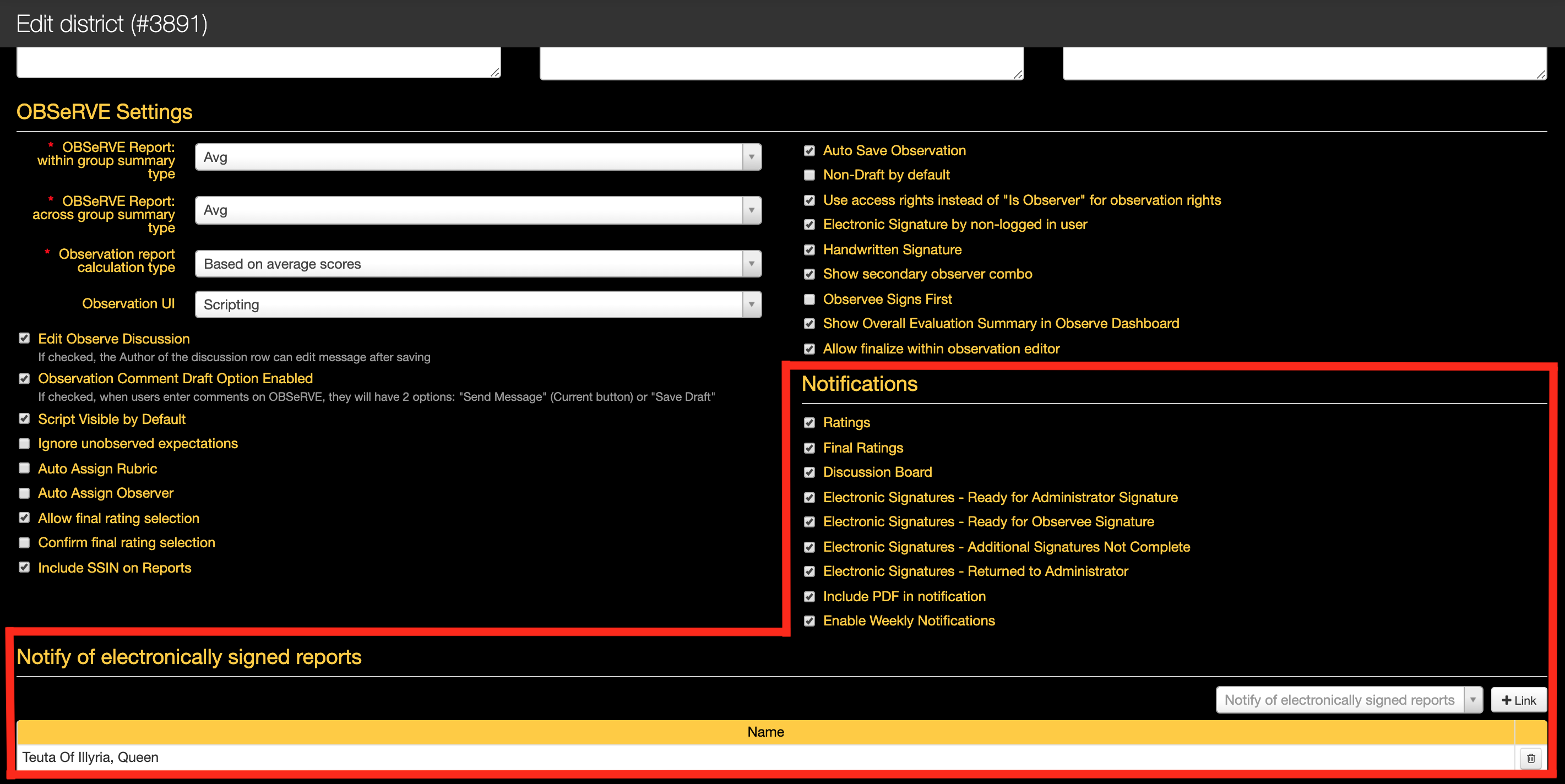
Task: Toggle Use access rights for observation rights
Action: pyautogui.click(x=809, y=200)
